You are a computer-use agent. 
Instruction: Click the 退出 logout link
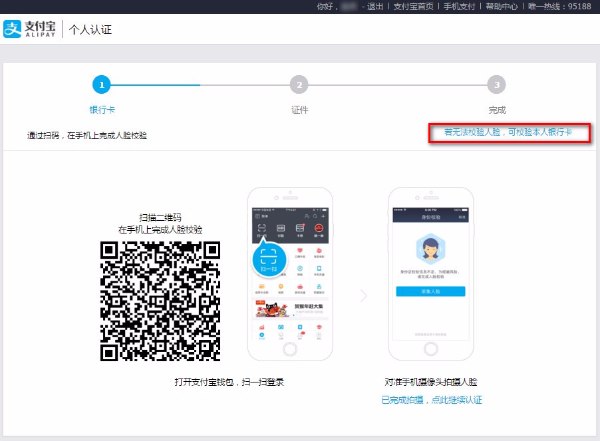(376, 6)
